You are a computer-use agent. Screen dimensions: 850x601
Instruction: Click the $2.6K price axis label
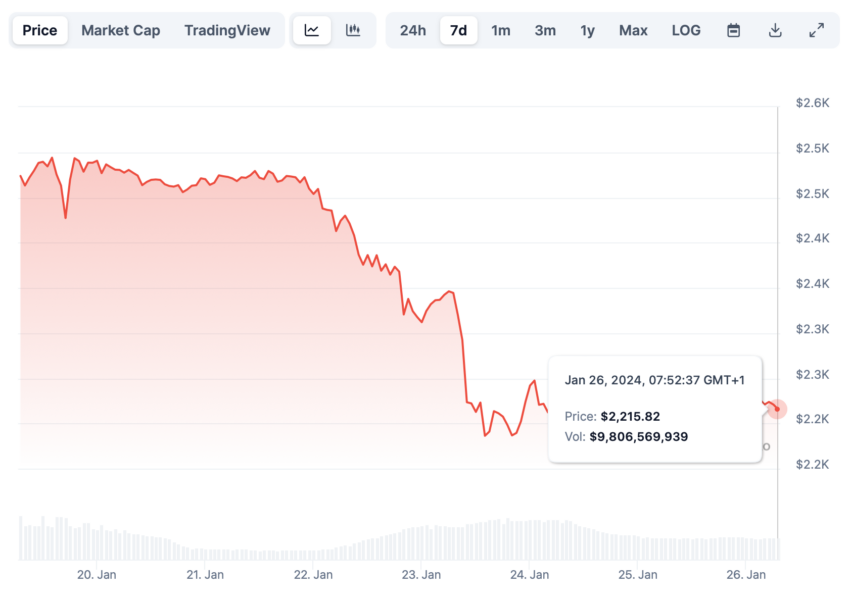point(812,103)
